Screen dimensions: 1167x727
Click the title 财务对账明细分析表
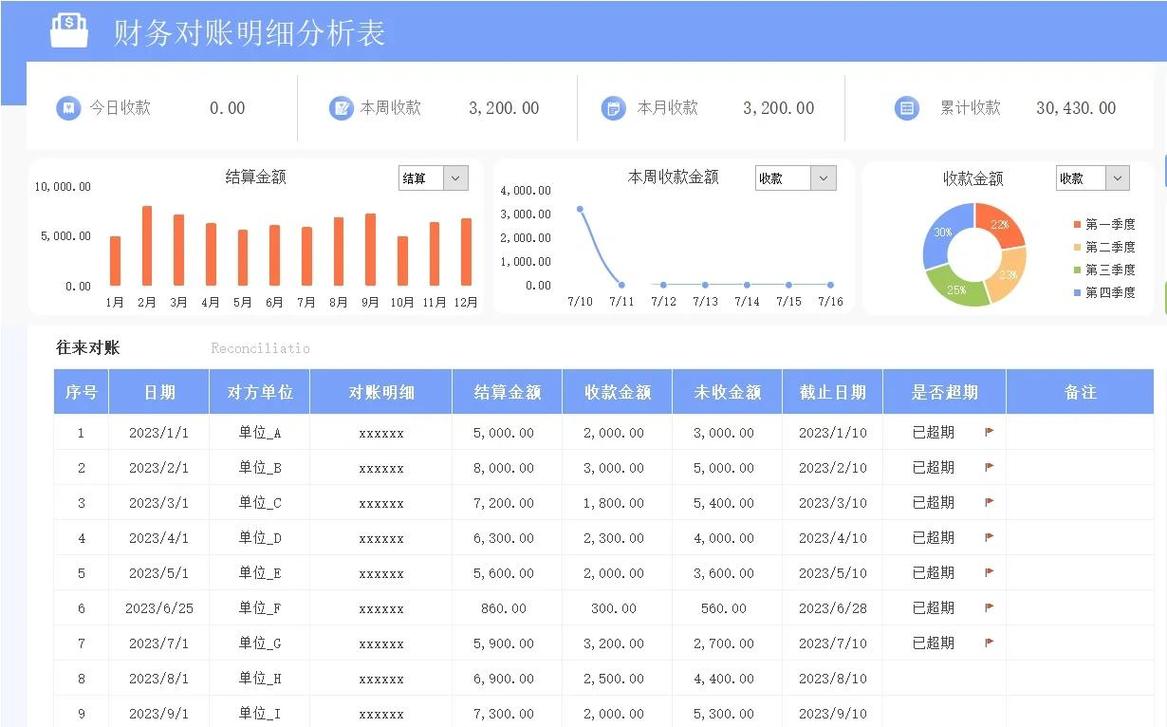pos(249,33)
